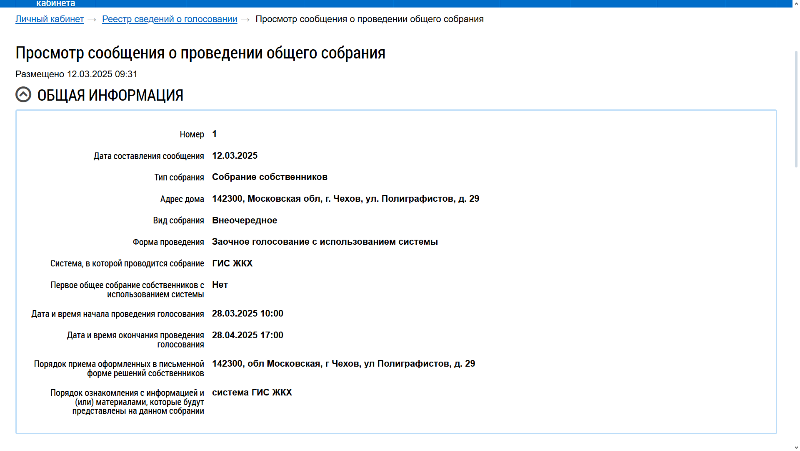Select the Номер value 1
The height and width of the screenshot is (451, 800).
(x=215, y=134)
